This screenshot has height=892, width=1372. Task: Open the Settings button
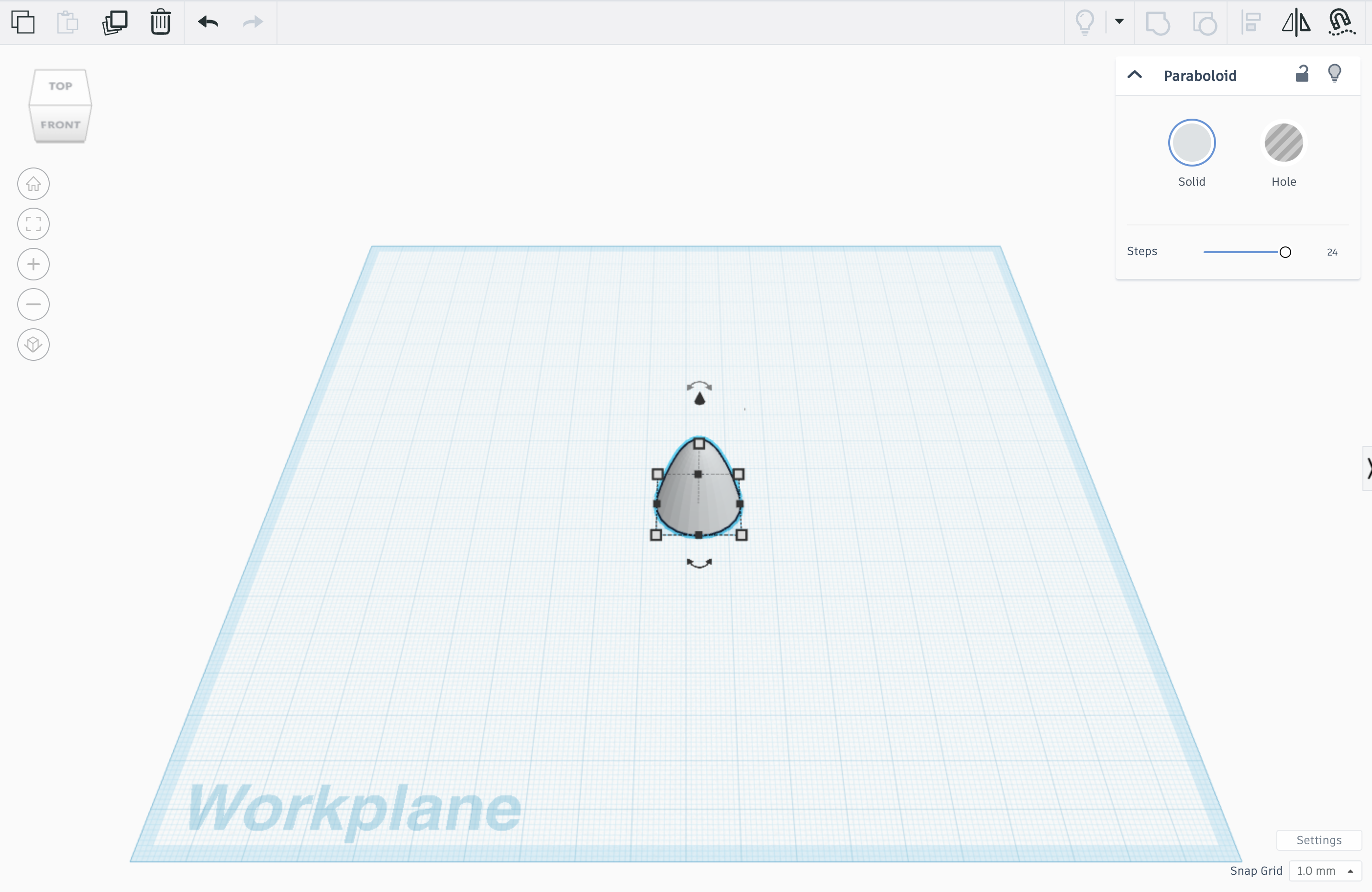(1319, 840)
